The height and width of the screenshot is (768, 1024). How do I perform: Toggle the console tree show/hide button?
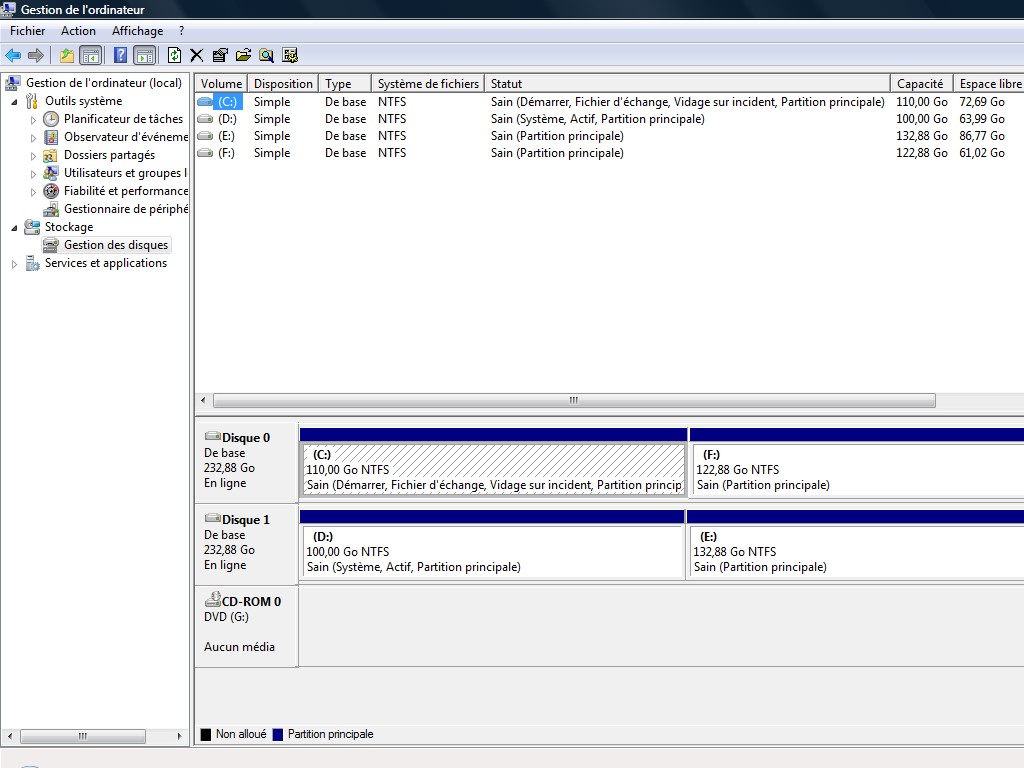tap(91, 55)
